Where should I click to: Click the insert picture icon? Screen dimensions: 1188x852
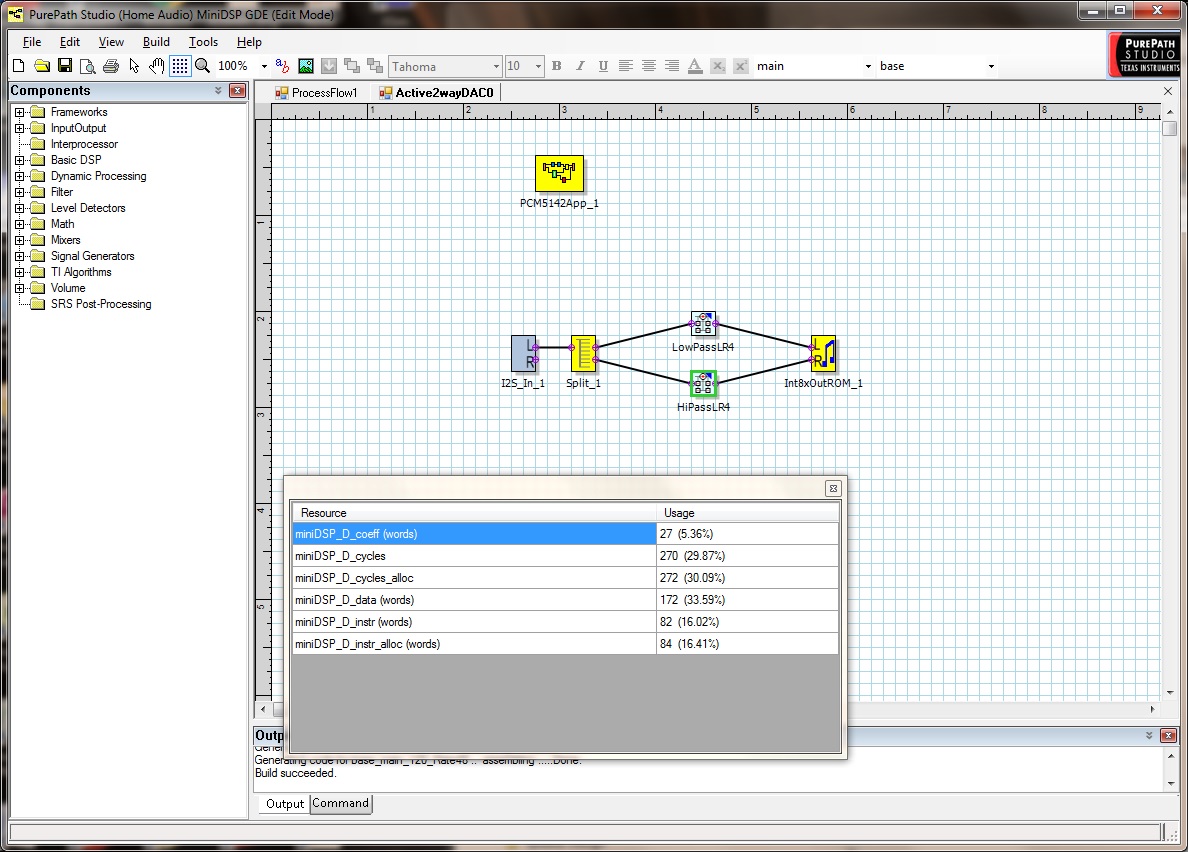[x=306, y=66]
